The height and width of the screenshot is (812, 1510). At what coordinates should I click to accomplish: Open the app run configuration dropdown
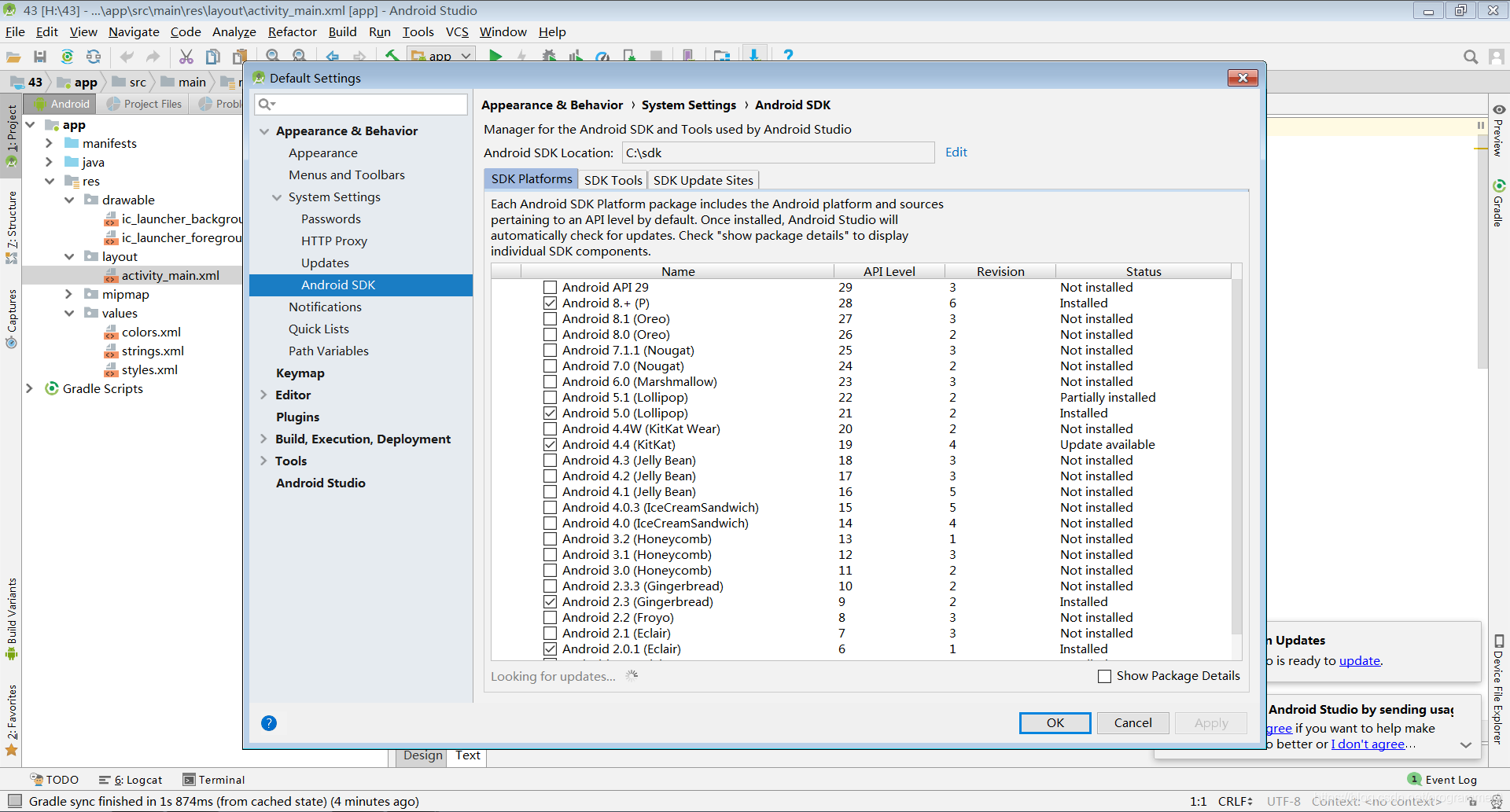pos(441,56)
